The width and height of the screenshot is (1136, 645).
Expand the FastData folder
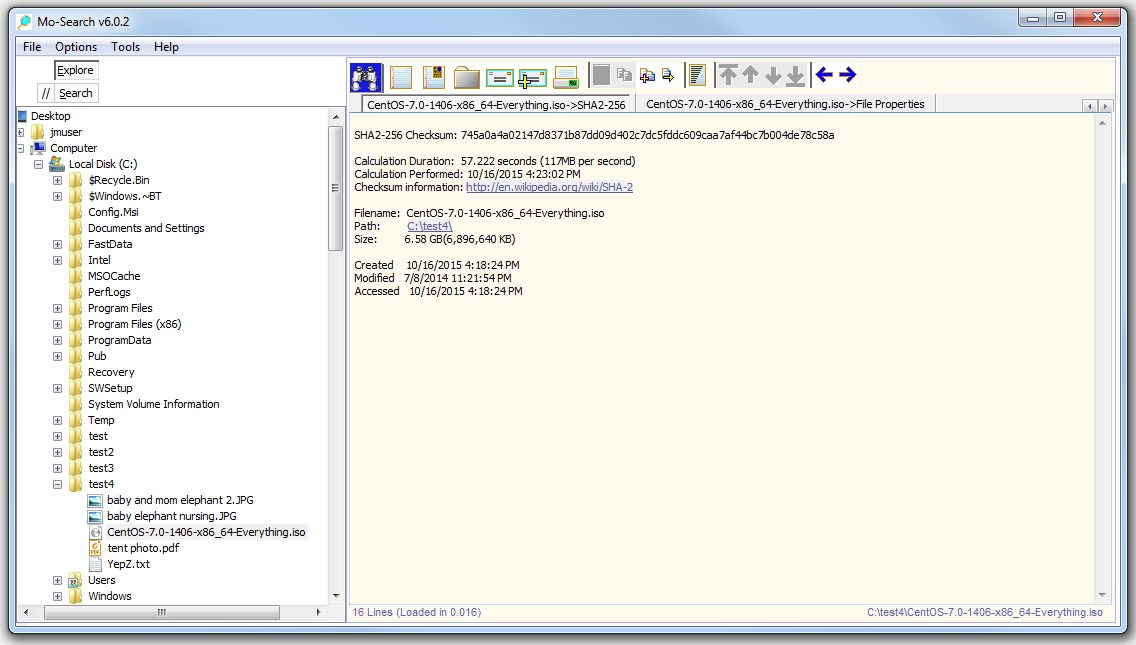pos(57,244)
